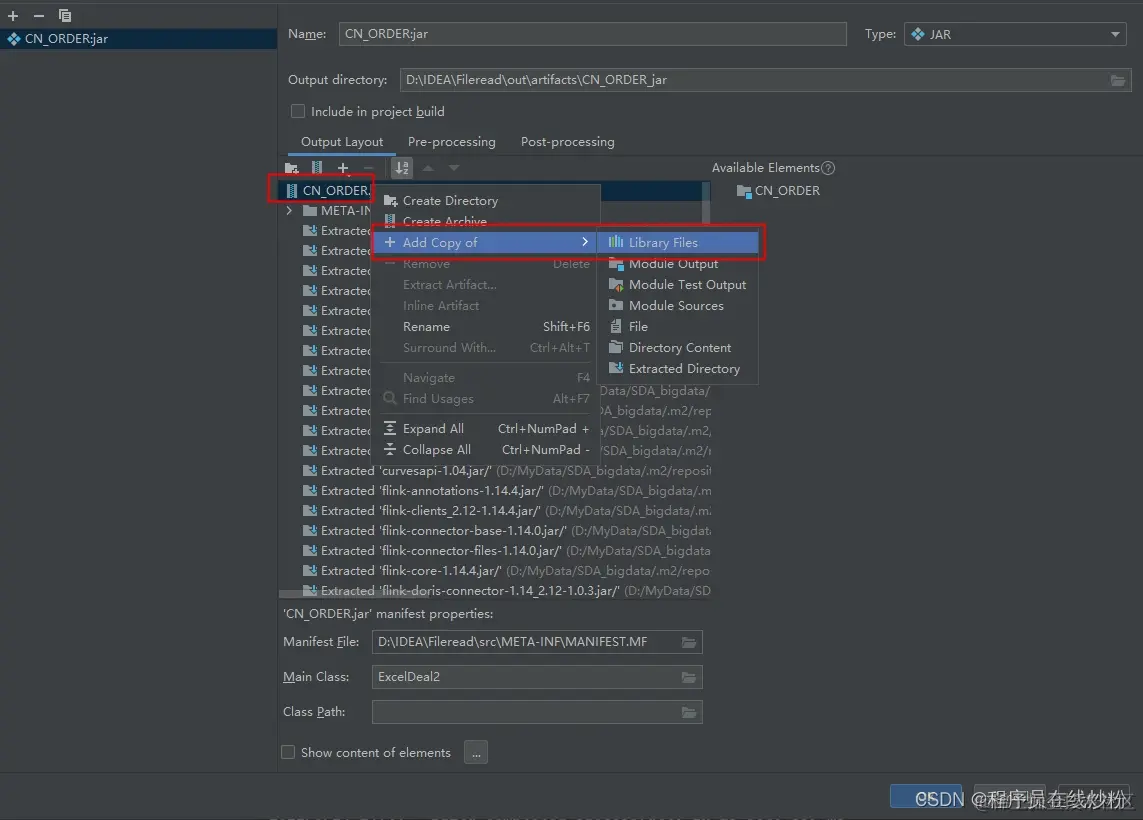This screenshot has width=1143, height=820.
Task: Expand the META-INF folder node
Action: pyautogui.click(x=289, y=211)
